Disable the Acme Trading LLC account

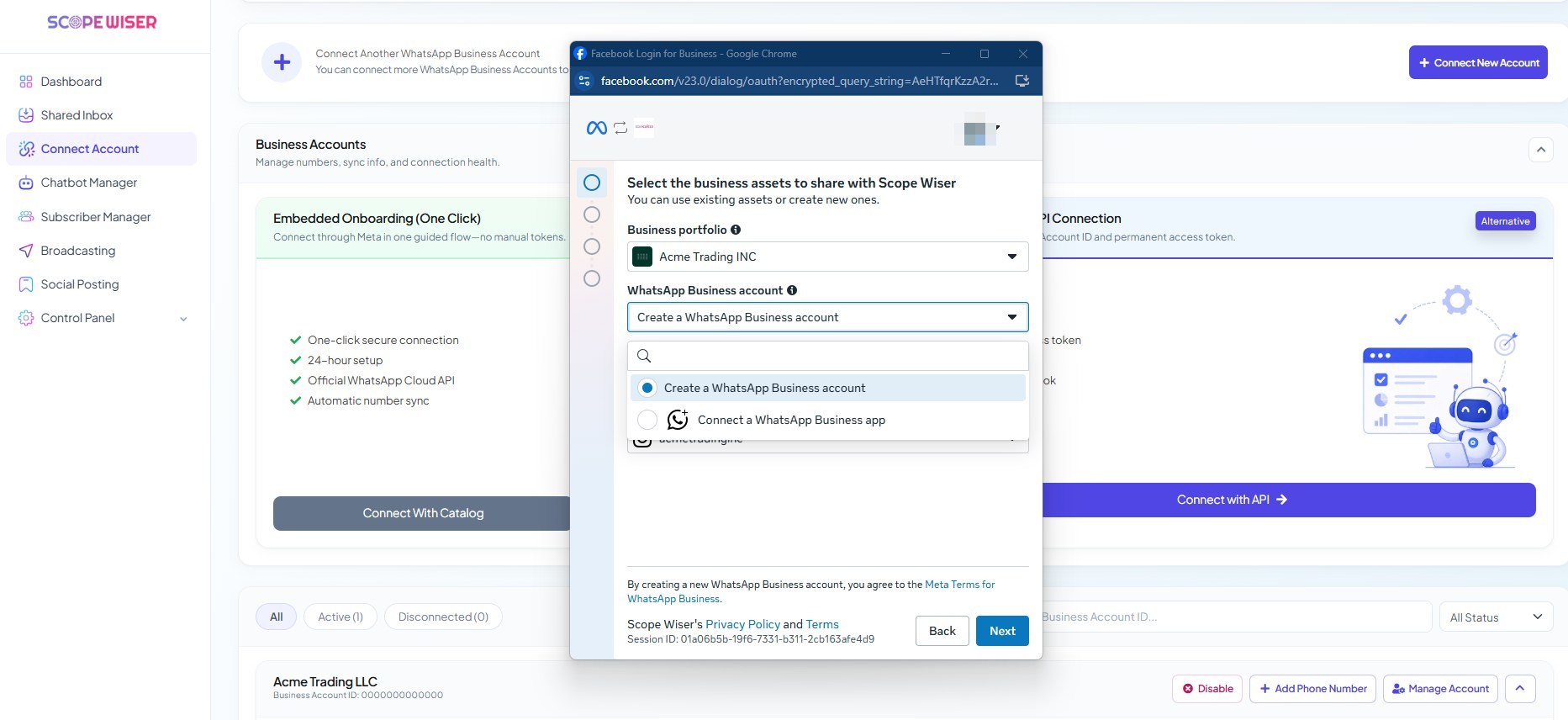(1207, 688)
